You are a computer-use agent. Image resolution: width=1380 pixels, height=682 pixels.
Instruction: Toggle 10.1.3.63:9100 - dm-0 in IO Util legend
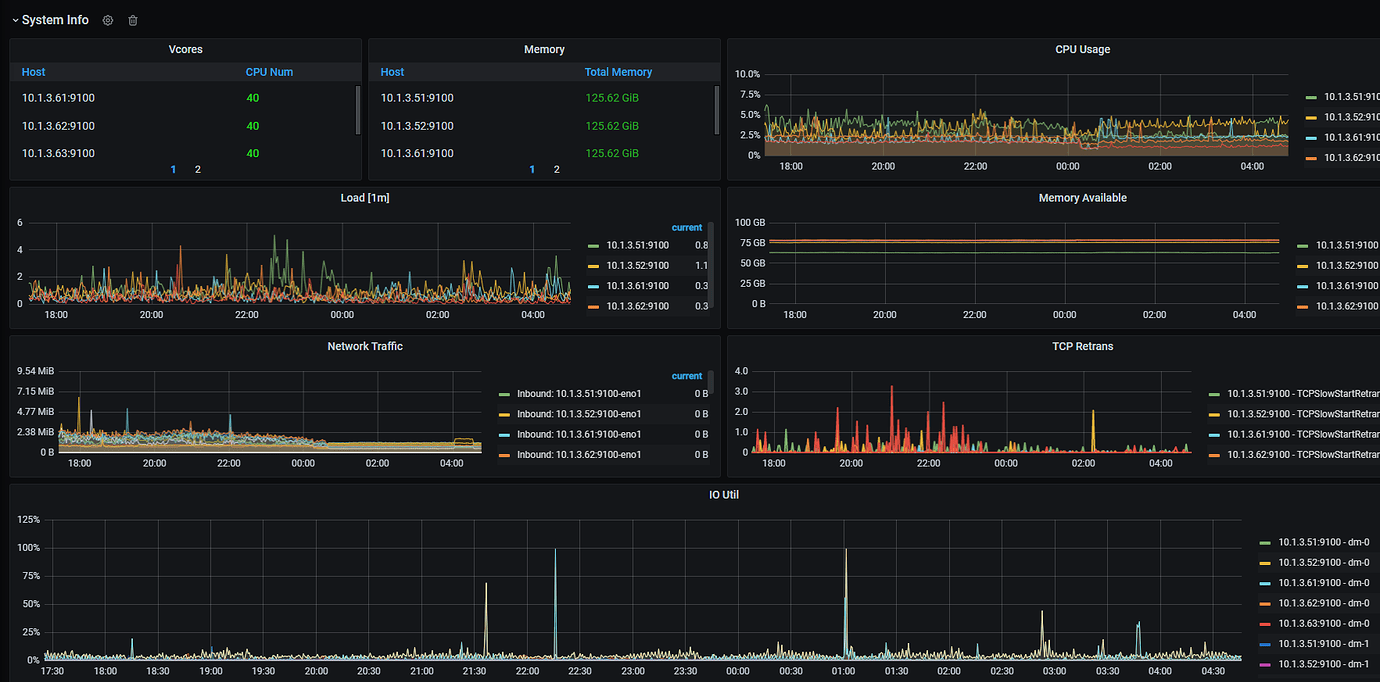(1323, 623)
